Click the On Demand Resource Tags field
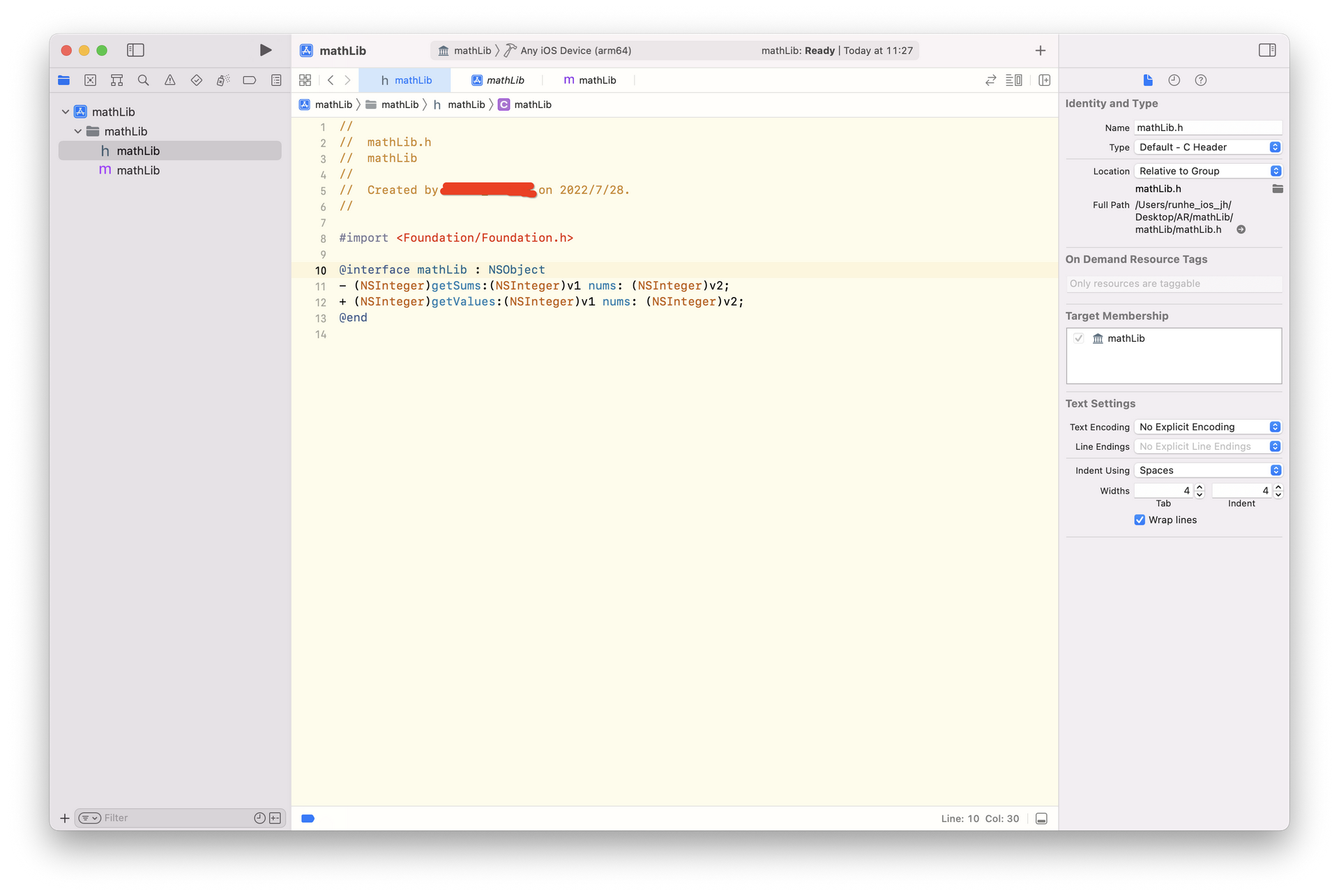The width and height of the screenshot is (1339, 896). point(1174,284)
